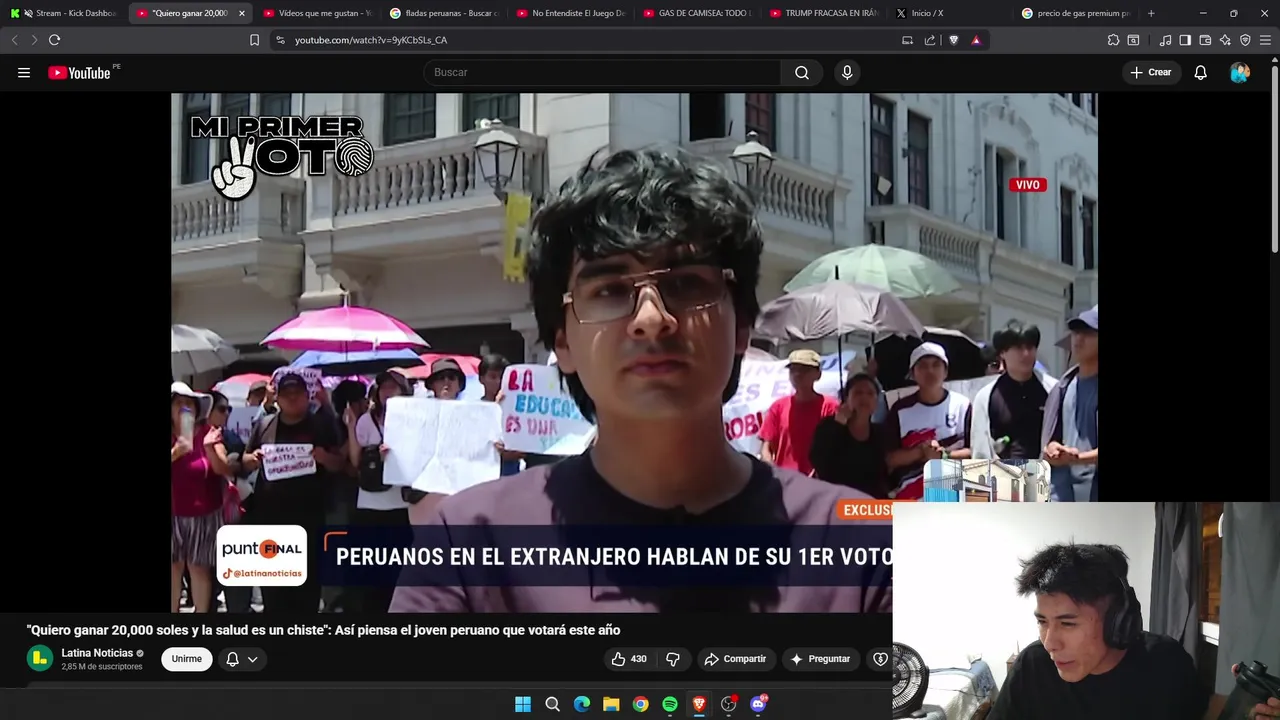Screen dimensions: 1280x720
Task: Click the "2,85 M de suscriptores" text
Action: tap(102, 667)
